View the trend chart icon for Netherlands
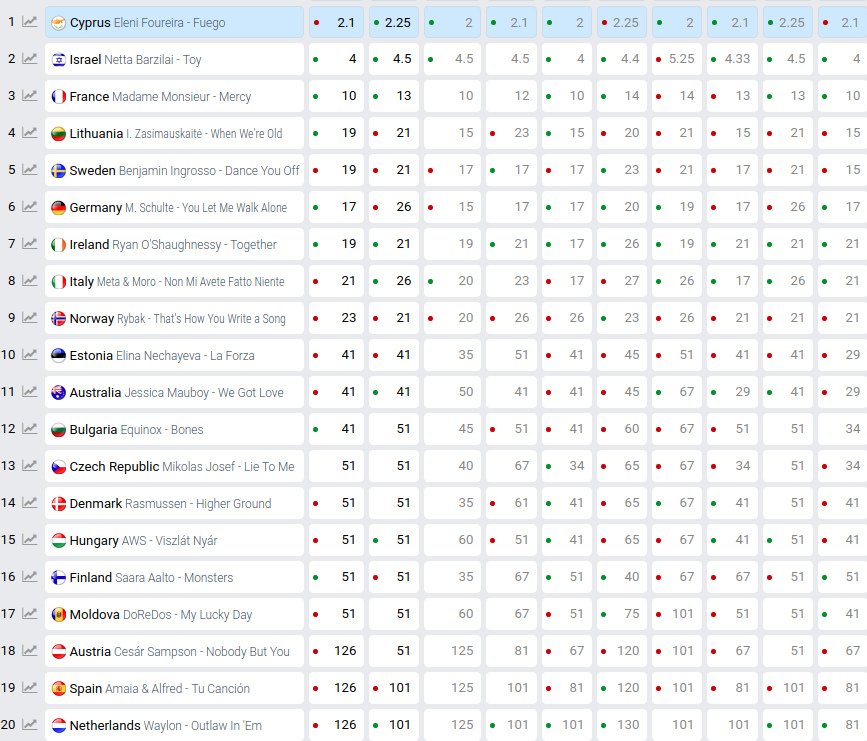Viewport: 867px width, 741px height. coord(30,725)
